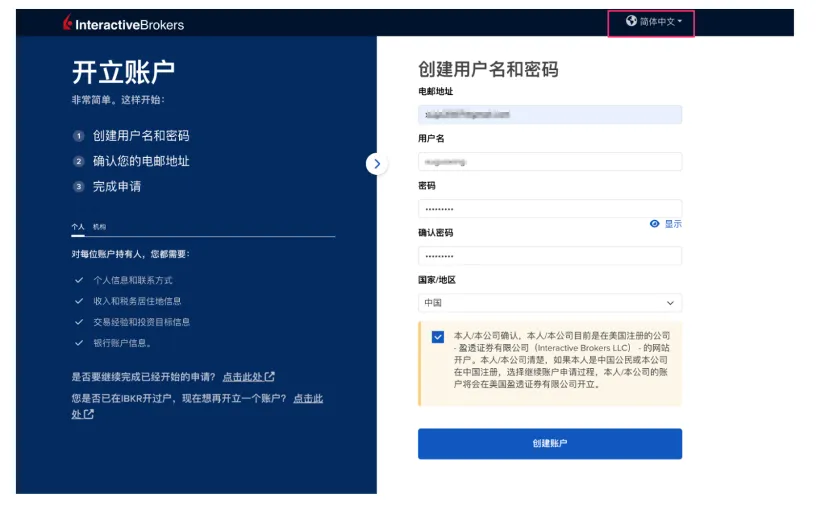Image resolution: width=830 pixels, height=526 pixels.
Task: Click 点击此处 link to open another IBKR account
Action: pyautogui.click(x=308, y=398)
